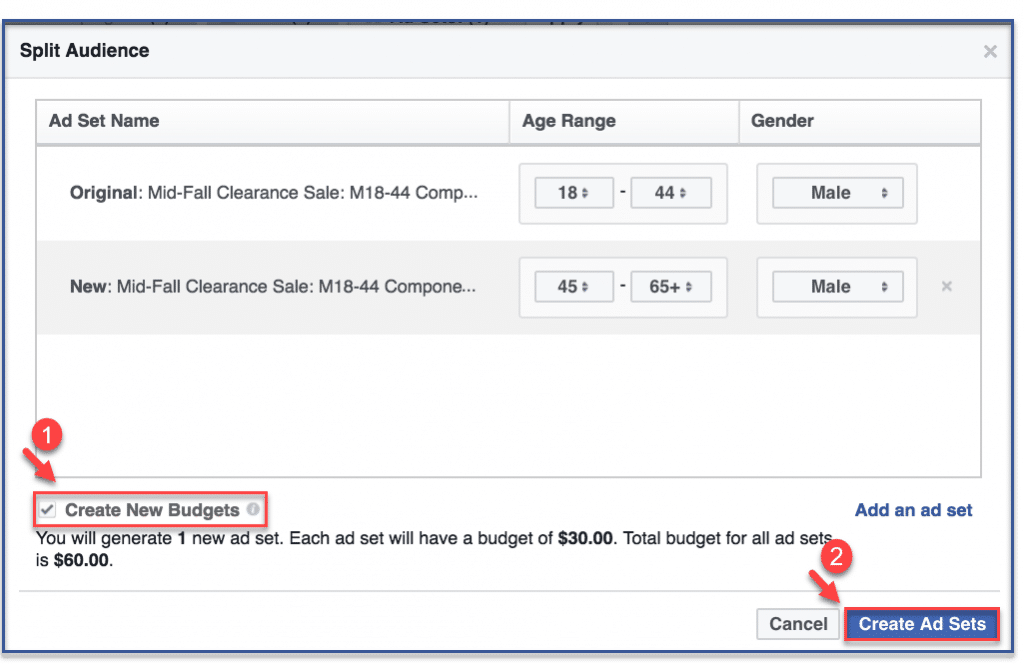
Task: Close the Split Audience dialog
Action: click(990, 51)
